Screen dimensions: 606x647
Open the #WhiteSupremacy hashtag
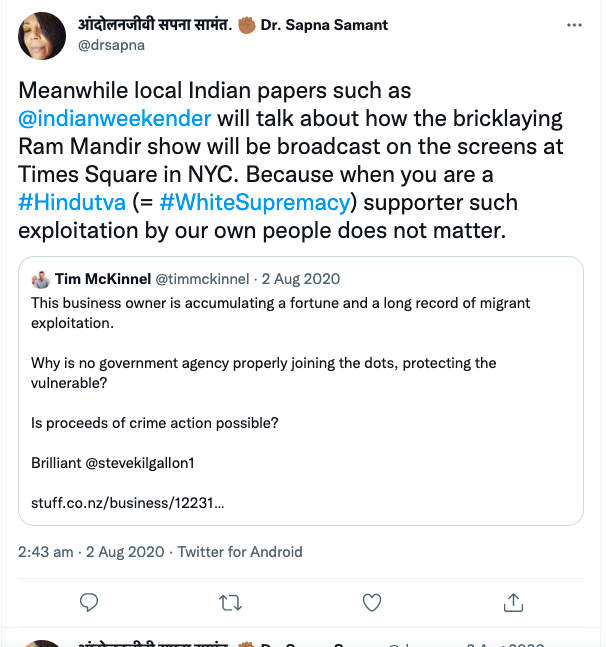253,202
